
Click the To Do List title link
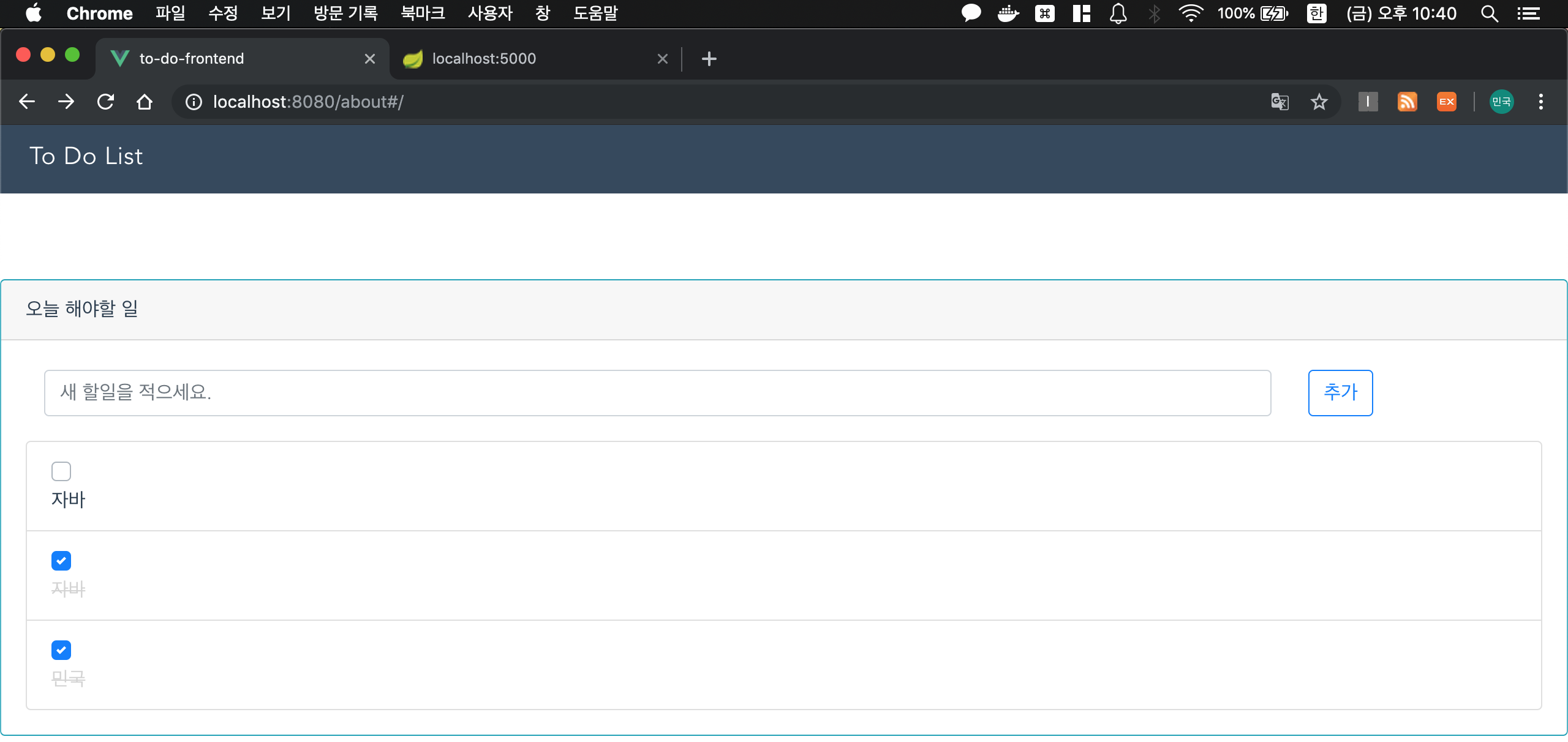pos(86,157)
